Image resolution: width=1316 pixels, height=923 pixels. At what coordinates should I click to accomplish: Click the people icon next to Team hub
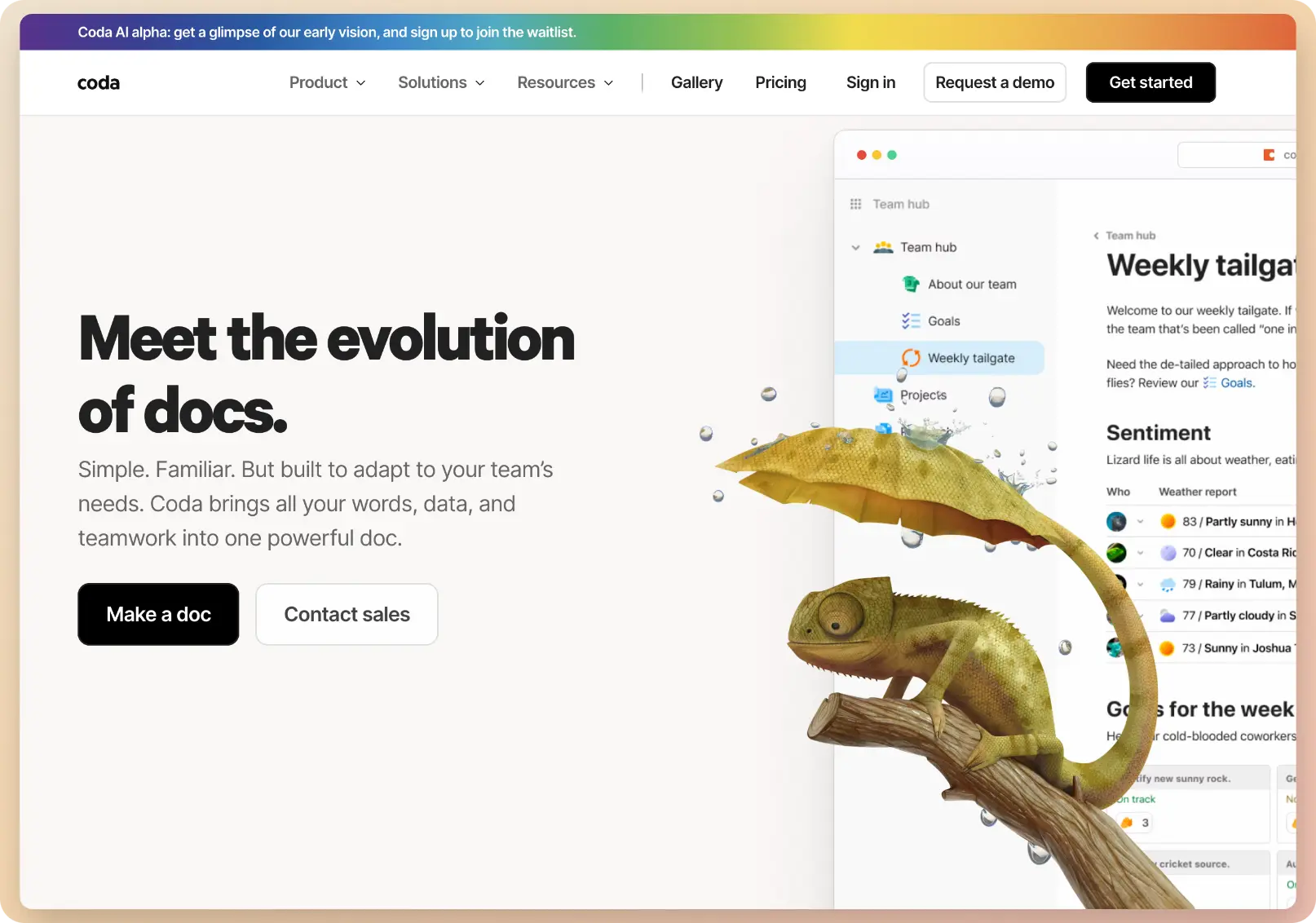(x=882, y=247)
